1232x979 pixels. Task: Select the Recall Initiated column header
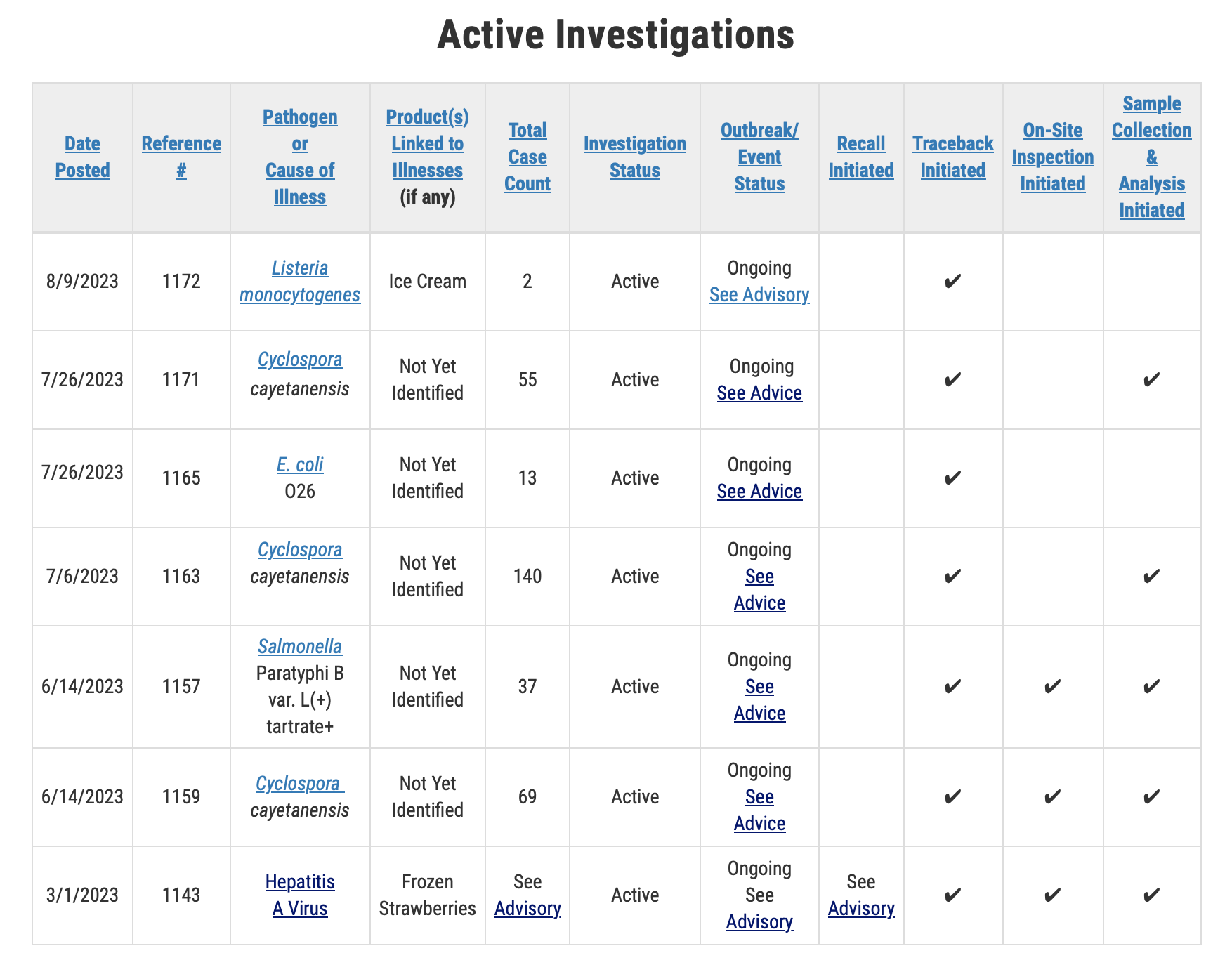coord(861,156)
